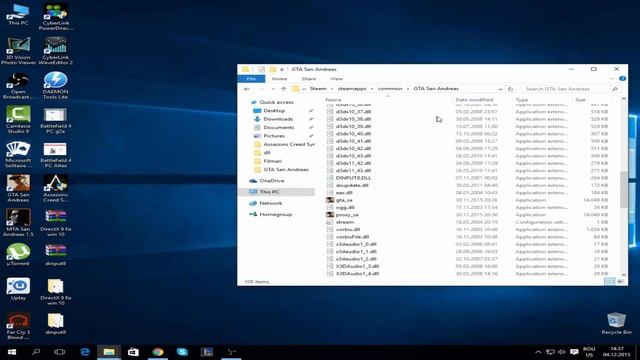This screenshot has height=360, width=640.
Task: Open the address bar history dropdown
Action: tap(500, 89)
